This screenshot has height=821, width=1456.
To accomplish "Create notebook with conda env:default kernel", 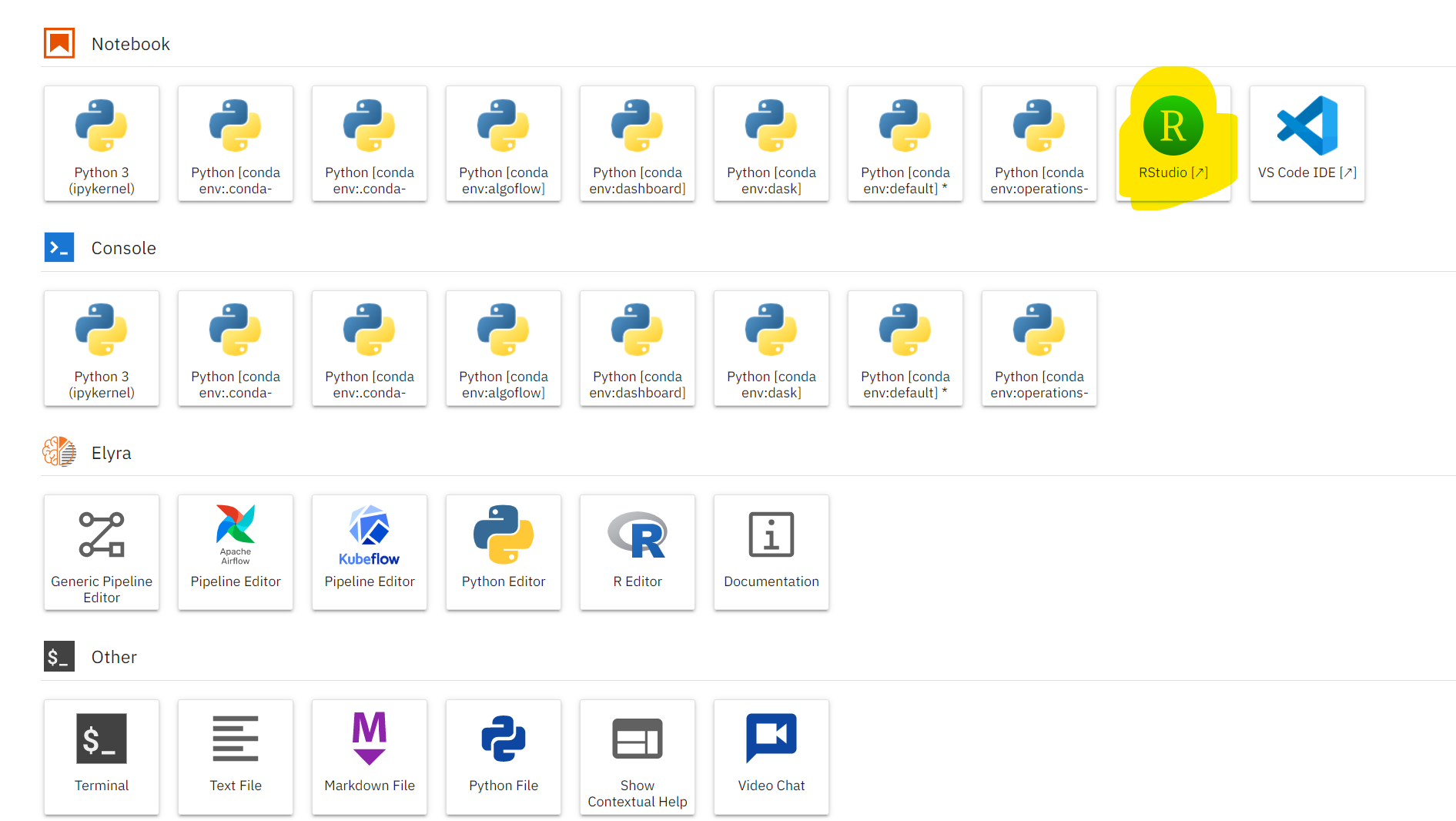I will tap(905, 144).
